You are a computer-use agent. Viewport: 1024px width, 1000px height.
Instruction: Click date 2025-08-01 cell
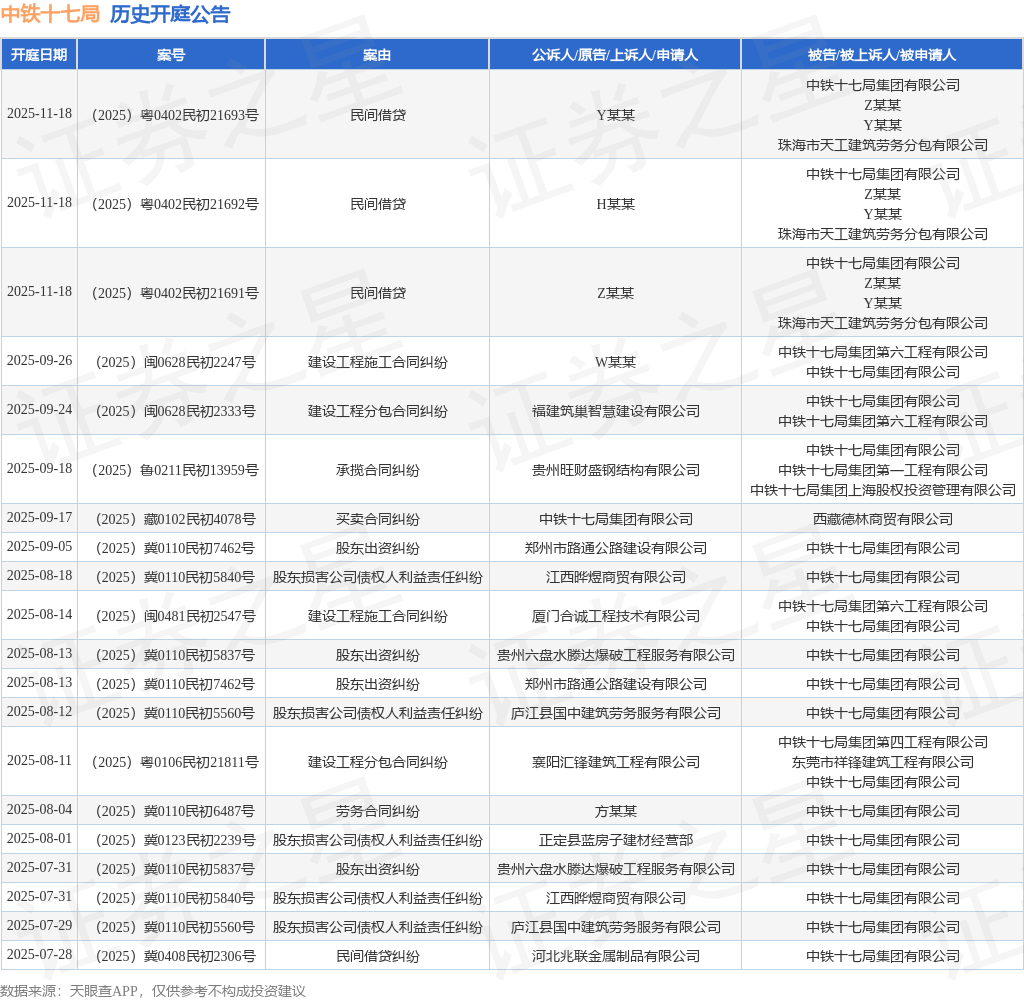[39, 838]
